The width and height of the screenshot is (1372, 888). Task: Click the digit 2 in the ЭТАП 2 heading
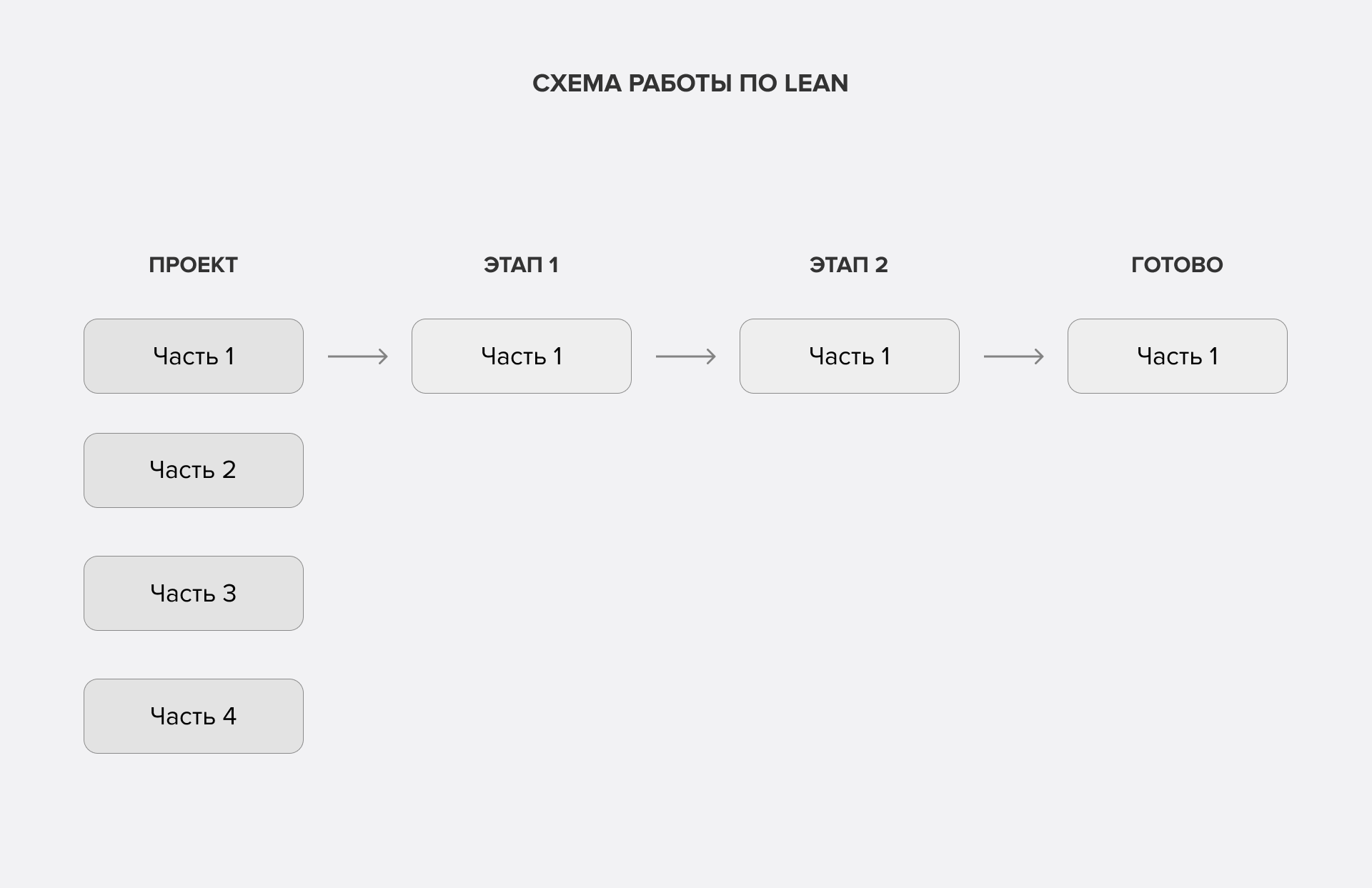[881, 265]
